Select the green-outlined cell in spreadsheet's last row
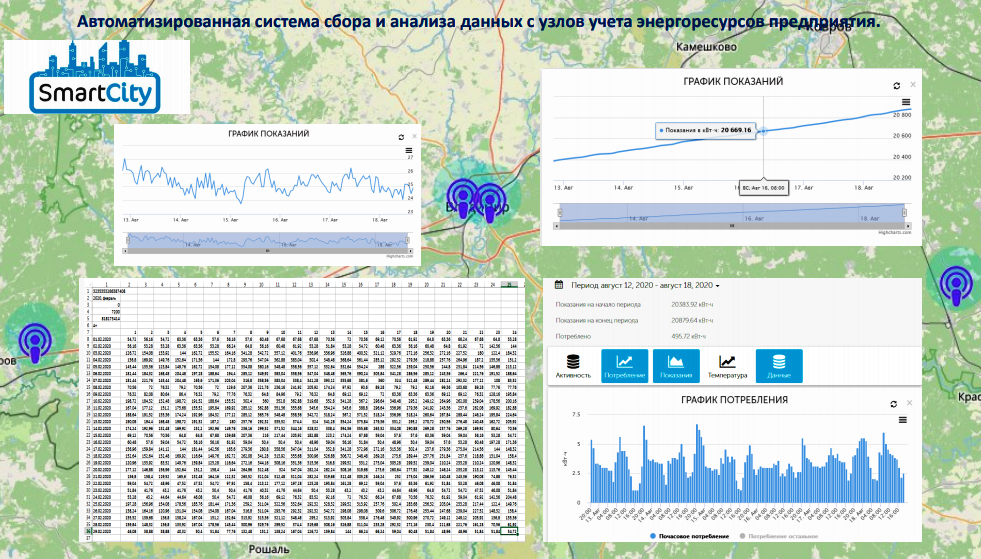The width and height of the screenshot is (981, 559). pyautogui.click(x=510, y=531)
